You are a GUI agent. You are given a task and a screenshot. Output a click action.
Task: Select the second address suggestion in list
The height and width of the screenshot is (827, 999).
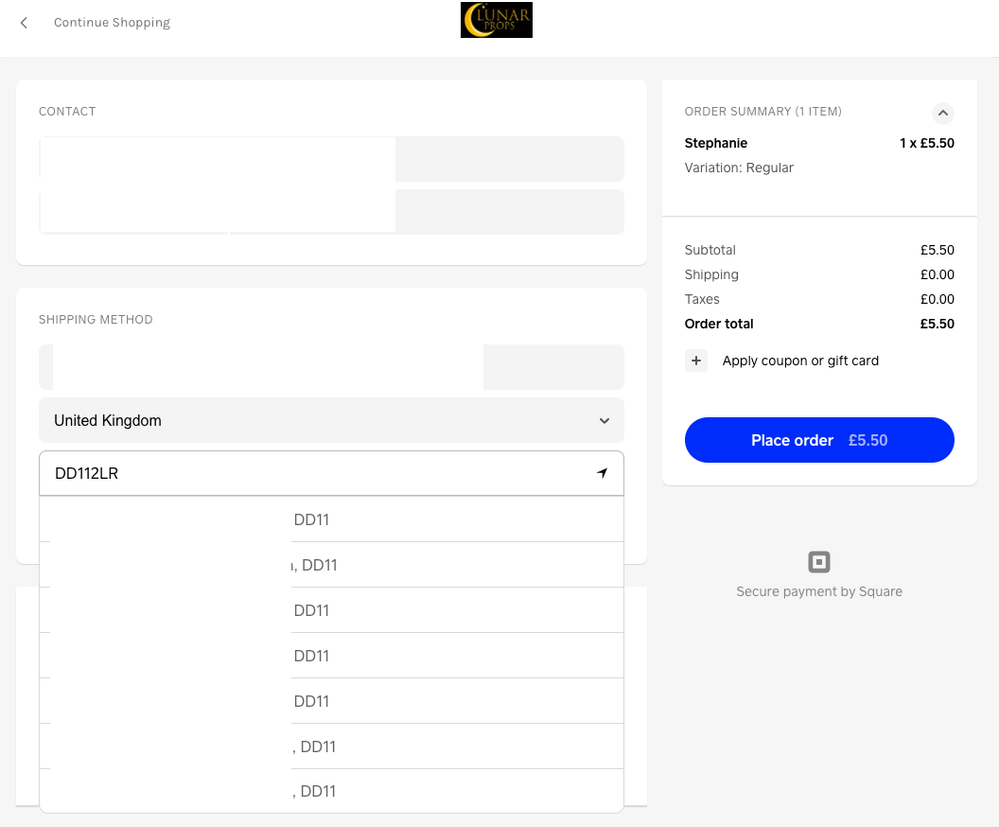click(x=331, y=565)
